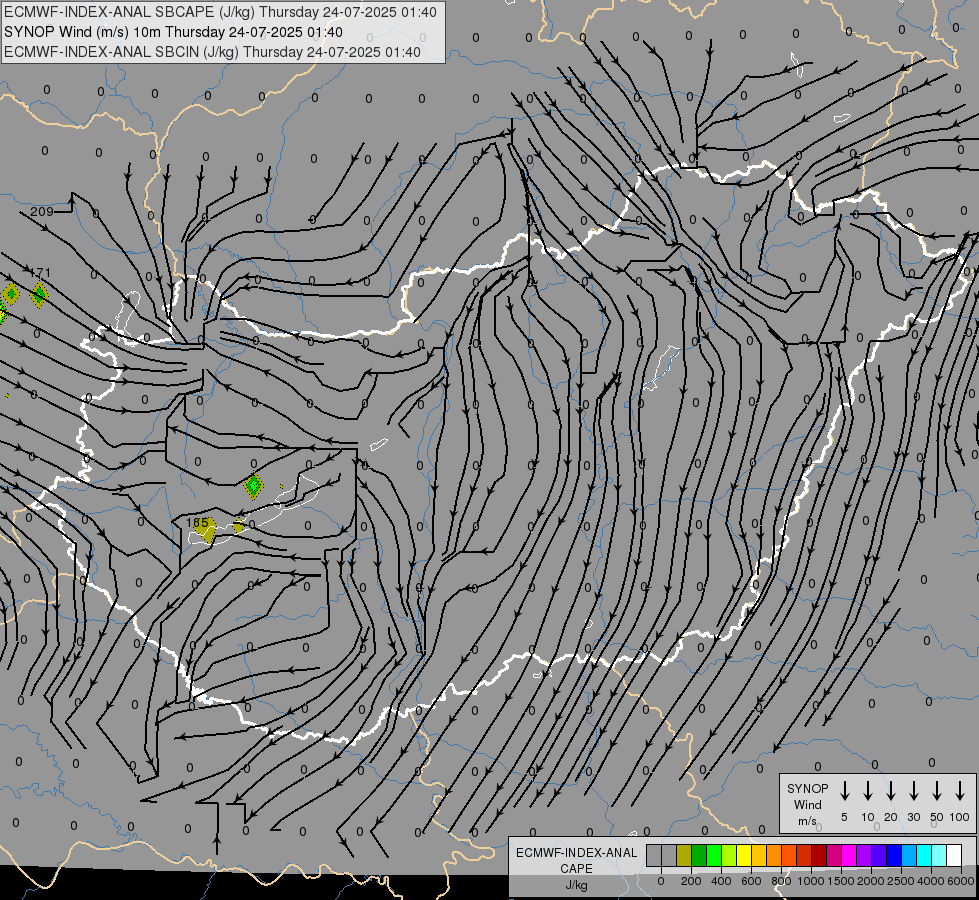Click the 6000 tick label on CAPE scale
Viewport: 979px width, 900px height.
(x=960, y=881)
